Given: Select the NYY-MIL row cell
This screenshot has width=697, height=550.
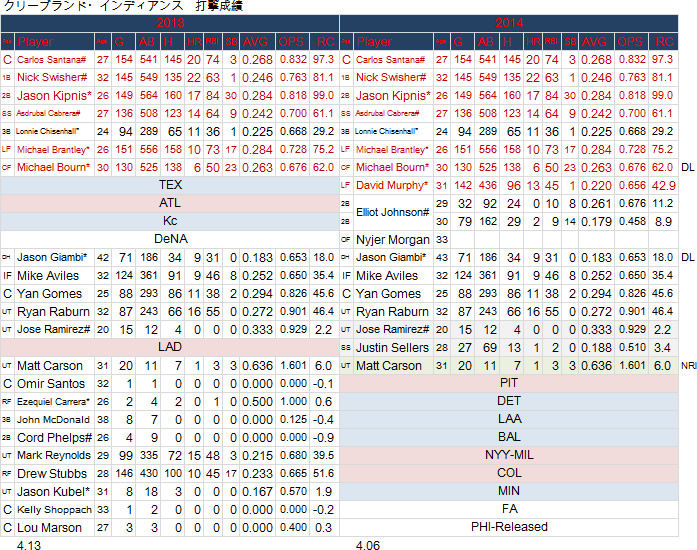Looking at the screenshot, I should 509,455.
